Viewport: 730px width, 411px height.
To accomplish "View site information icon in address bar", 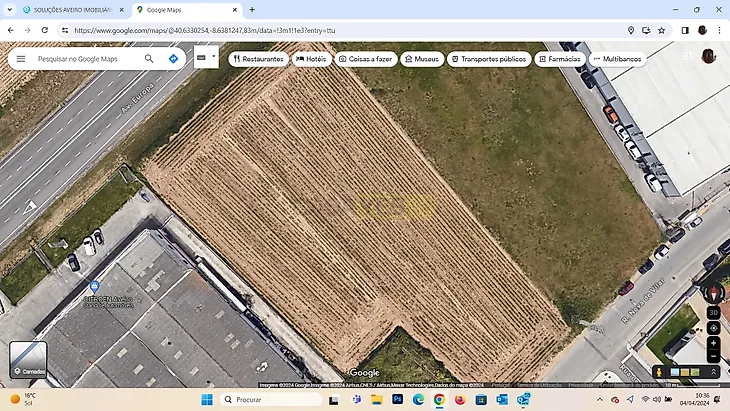I will [65, 30].
